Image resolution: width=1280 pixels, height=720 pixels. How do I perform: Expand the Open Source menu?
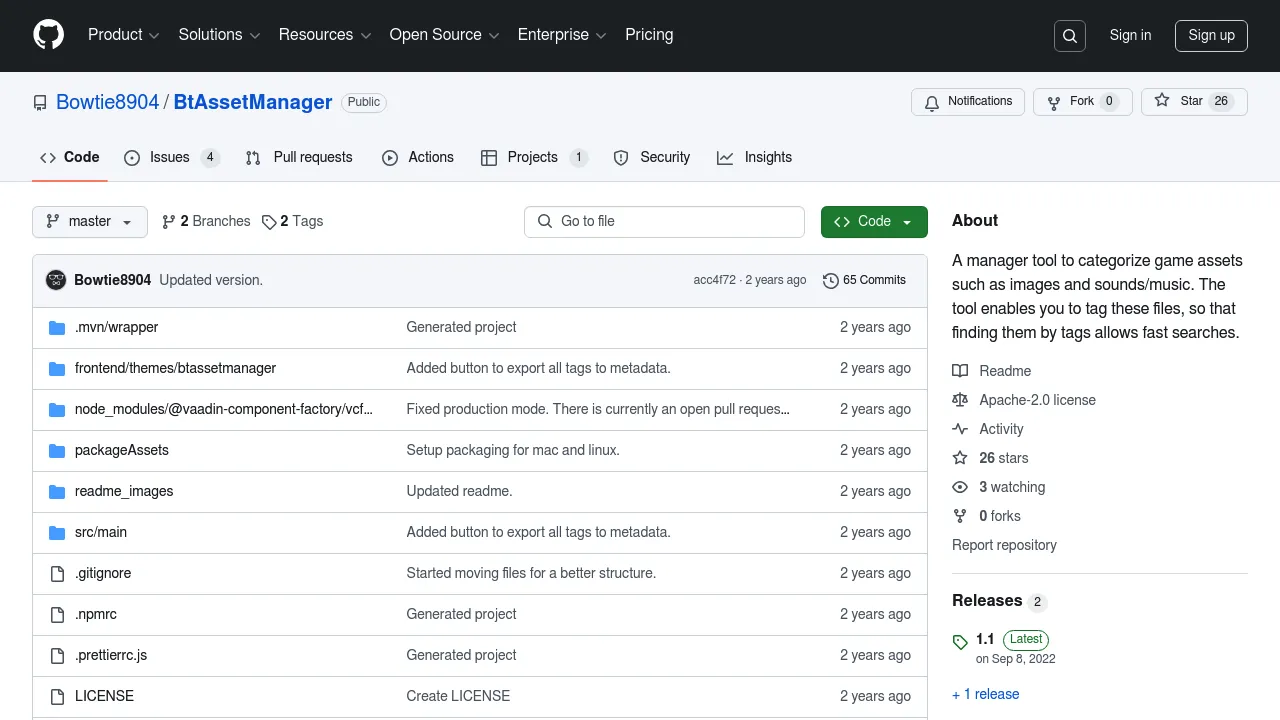click(x=445, y=35)
